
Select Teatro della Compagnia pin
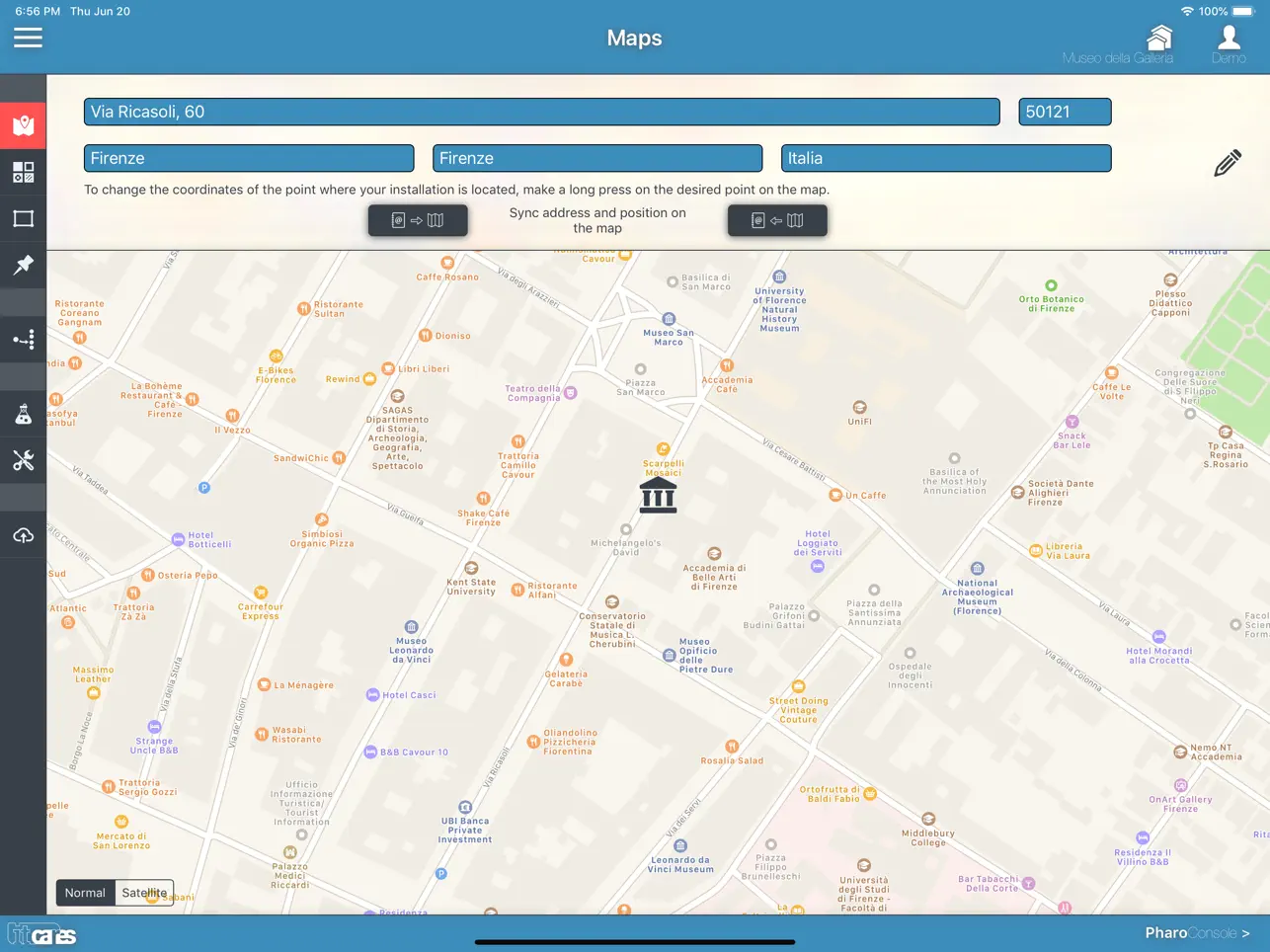point(570,393)
